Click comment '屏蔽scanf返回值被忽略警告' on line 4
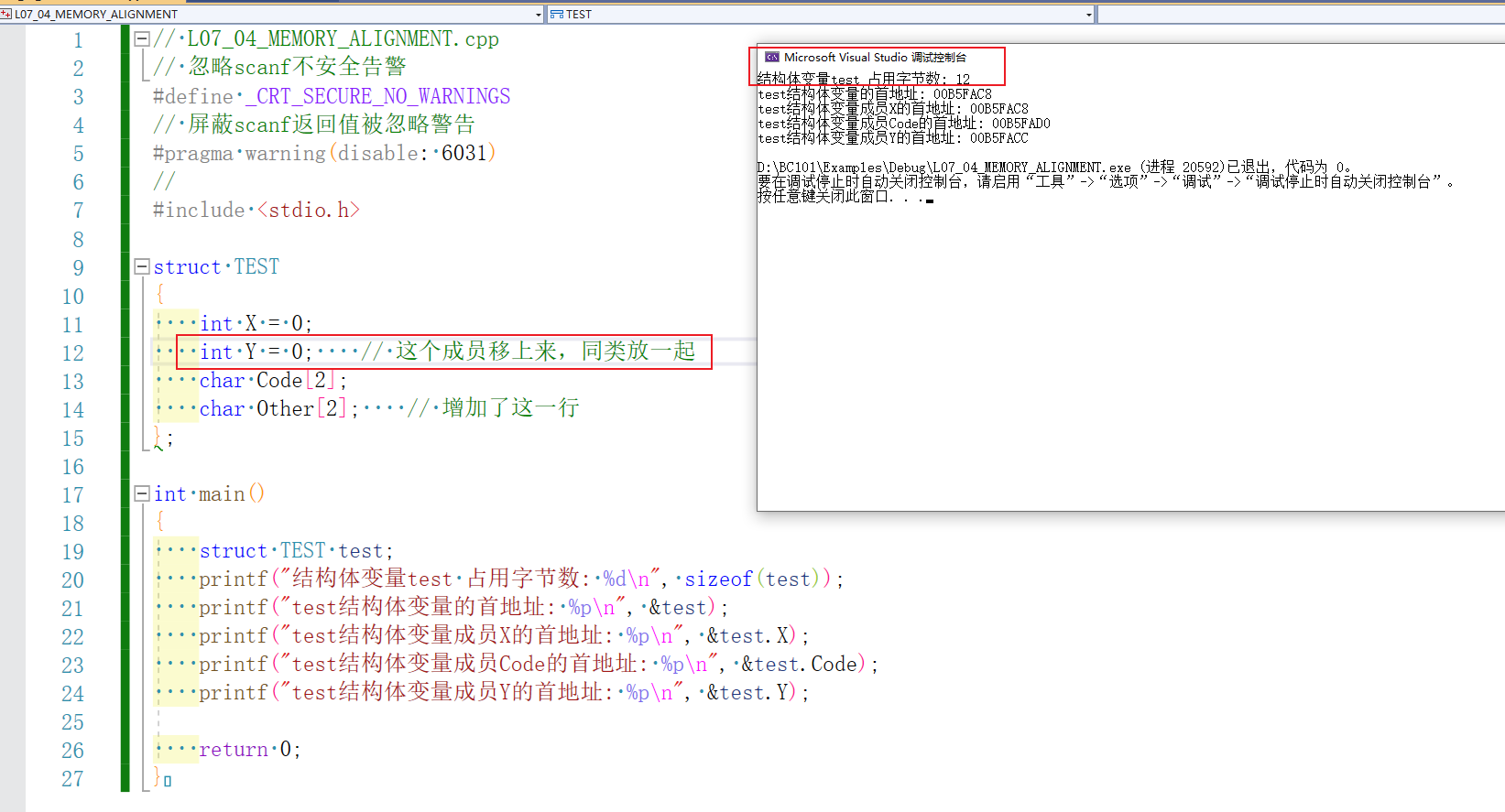 (x=332, y=125)
